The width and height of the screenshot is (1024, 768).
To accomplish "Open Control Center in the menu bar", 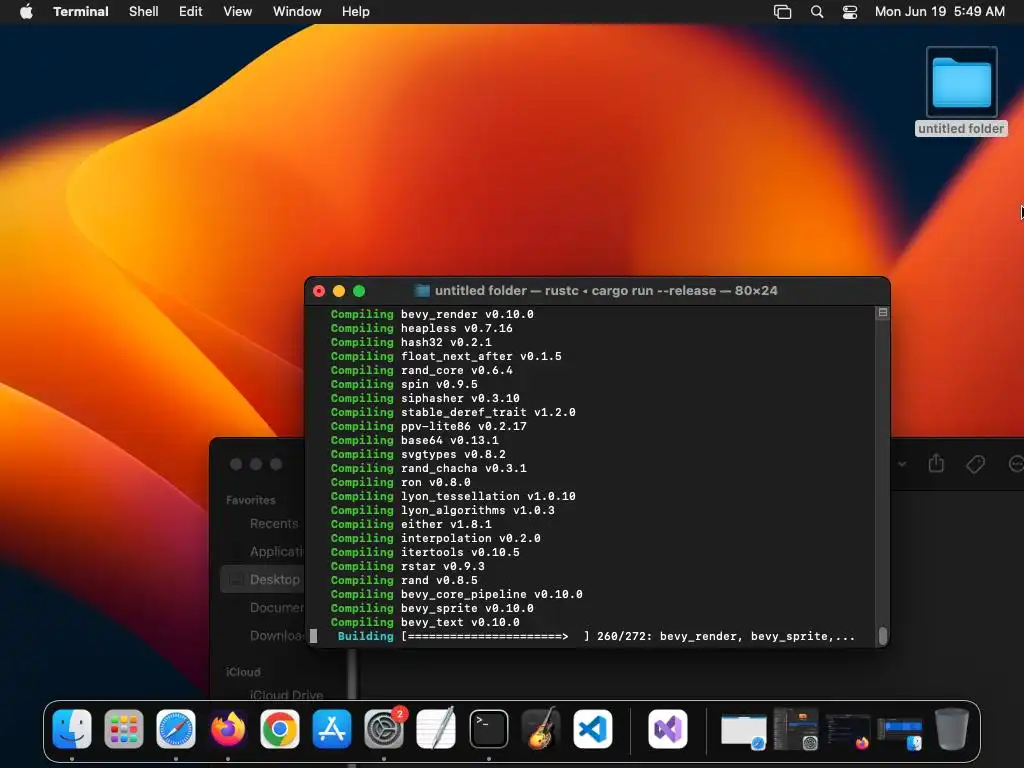I will [x=850, y=12].
